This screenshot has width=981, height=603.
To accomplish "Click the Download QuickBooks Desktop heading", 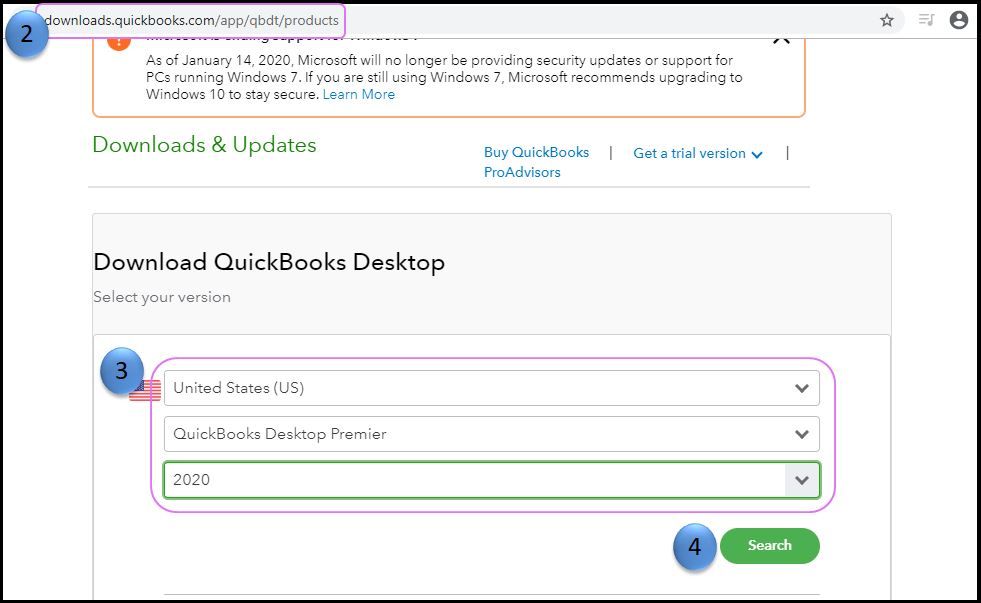I will [269, 262].
